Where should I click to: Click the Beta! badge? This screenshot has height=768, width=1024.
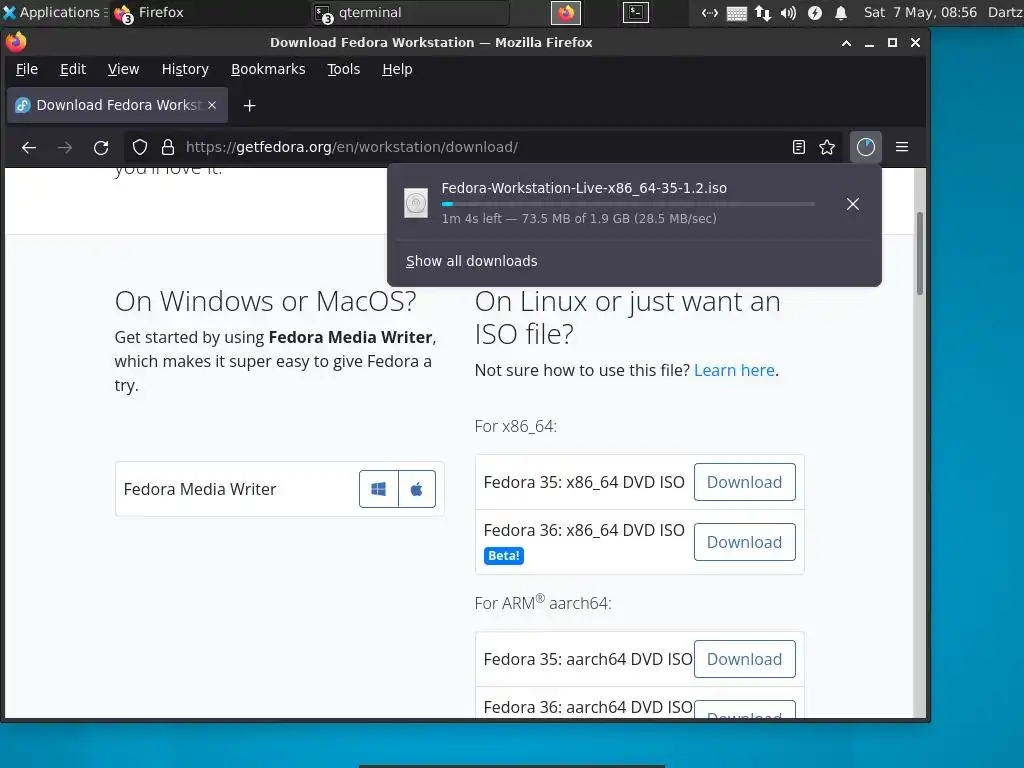pos(504,556)
